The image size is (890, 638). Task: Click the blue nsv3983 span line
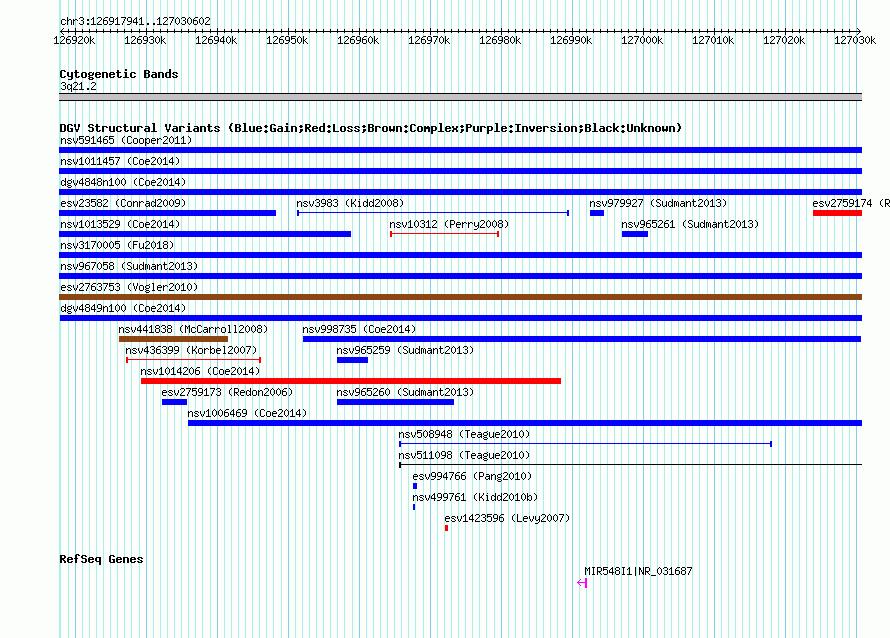pos(433,213)
